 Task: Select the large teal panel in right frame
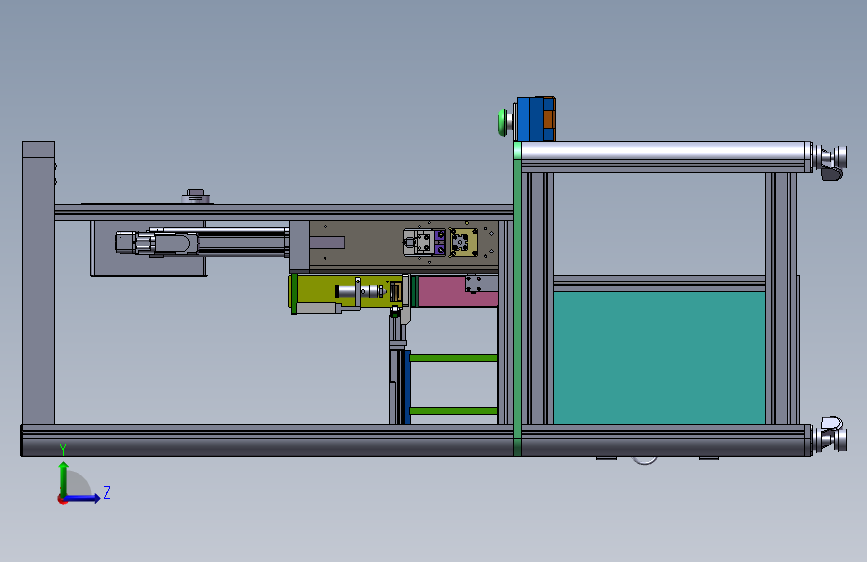pyautogui.click(x=659, y=358)
